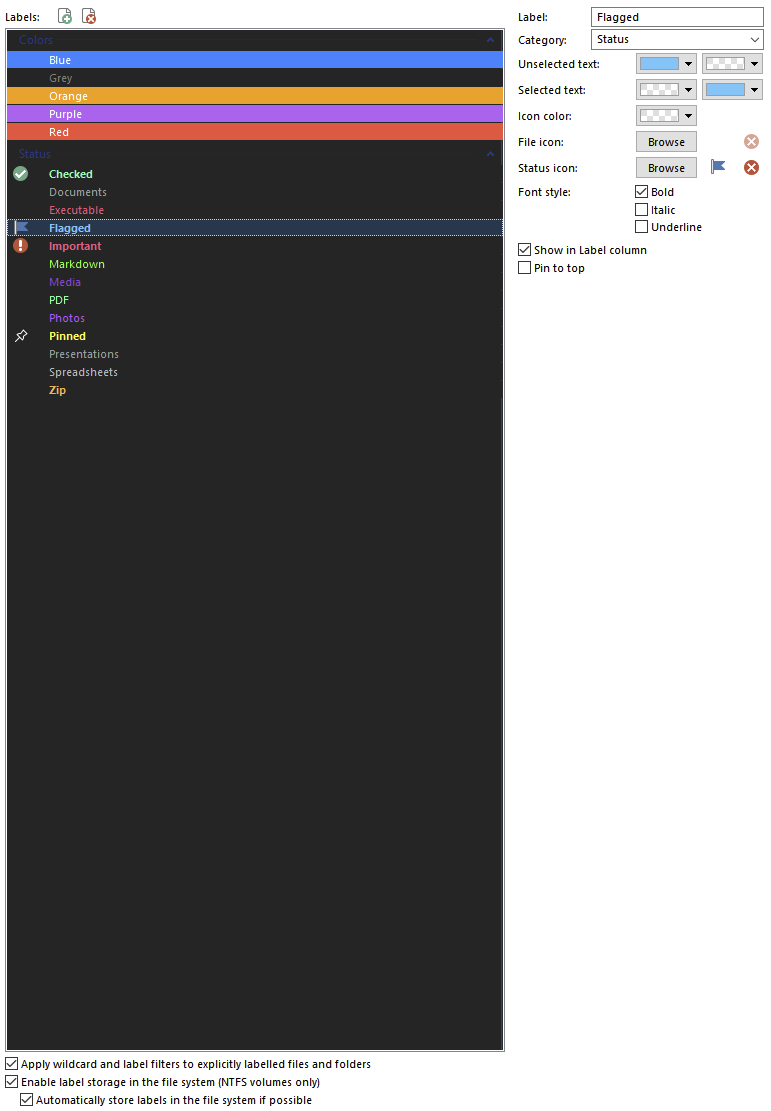Screen dimensions: 771x1111
Task: Select the Important label text
Action: (x=75, y=246)
